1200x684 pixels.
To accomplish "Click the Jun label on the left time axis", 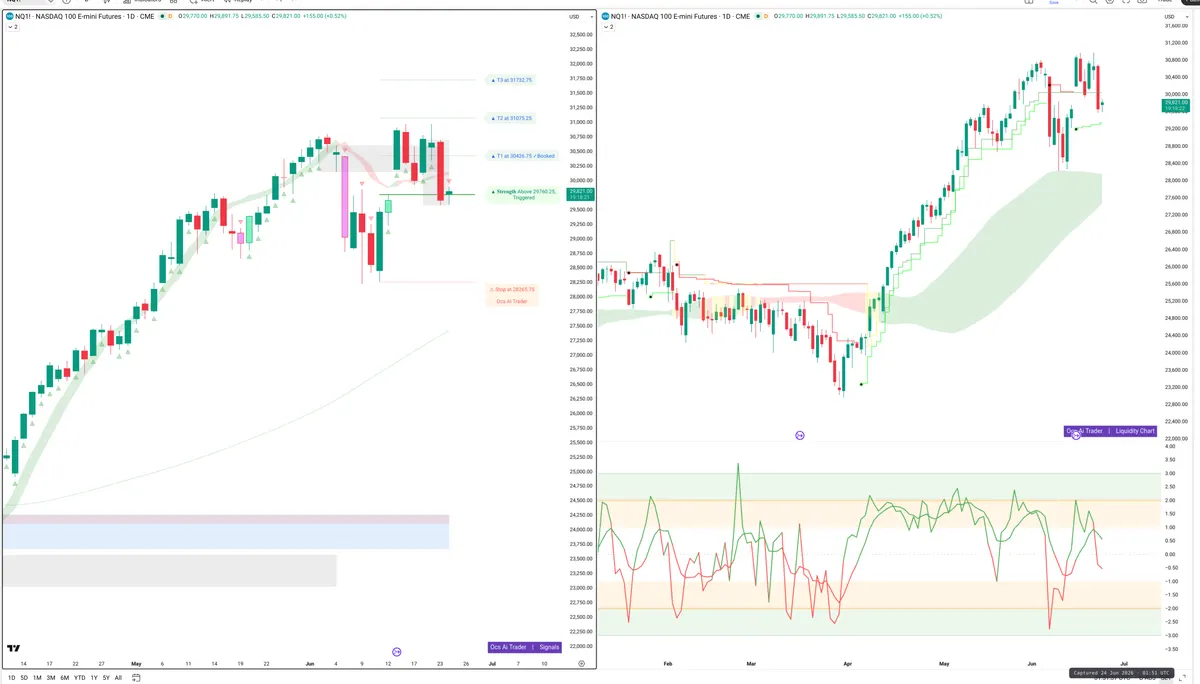I will pyautogui.click(x=309, y=663).
